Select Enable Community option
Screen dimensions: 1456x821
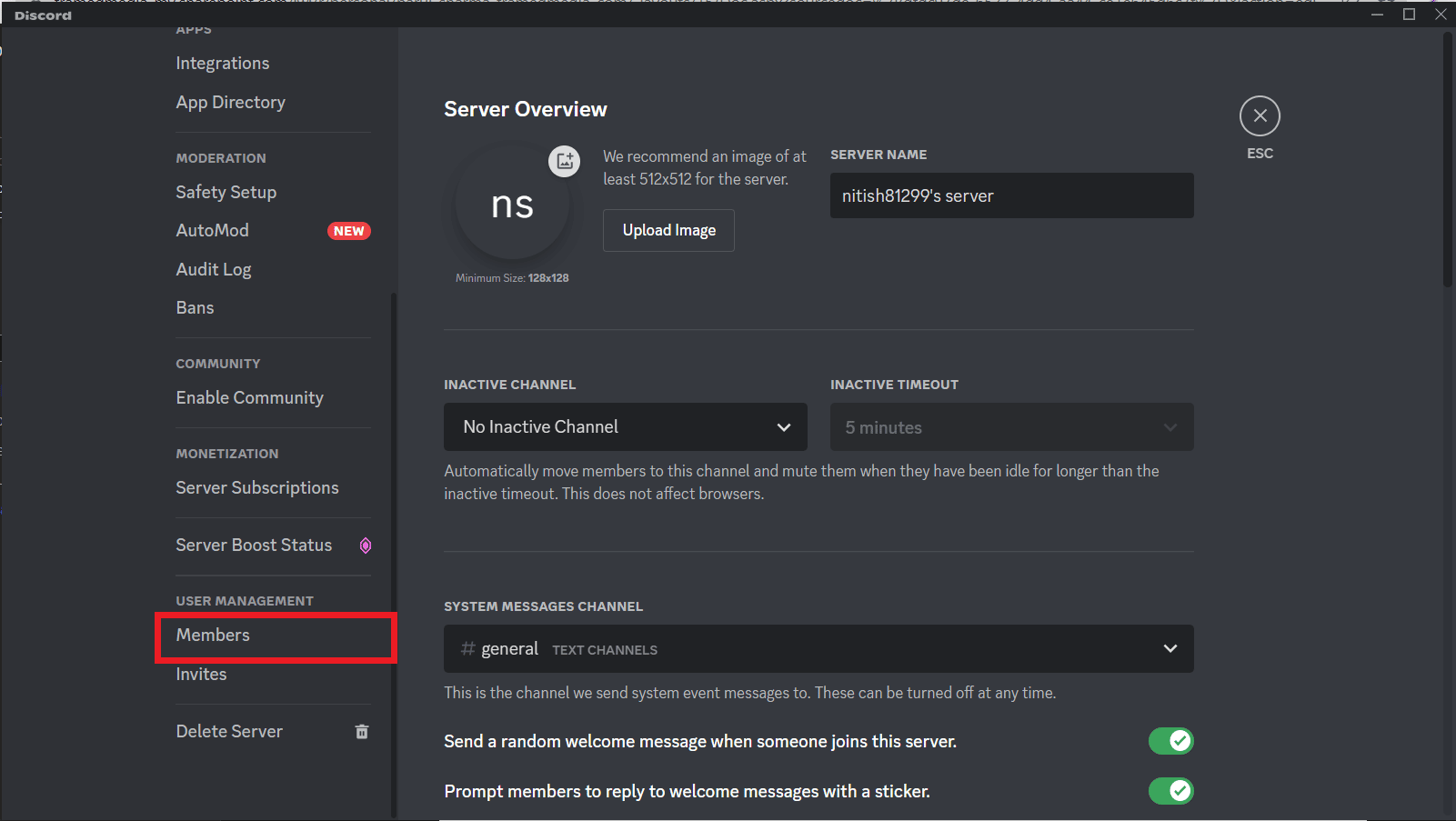pos(250,397)
